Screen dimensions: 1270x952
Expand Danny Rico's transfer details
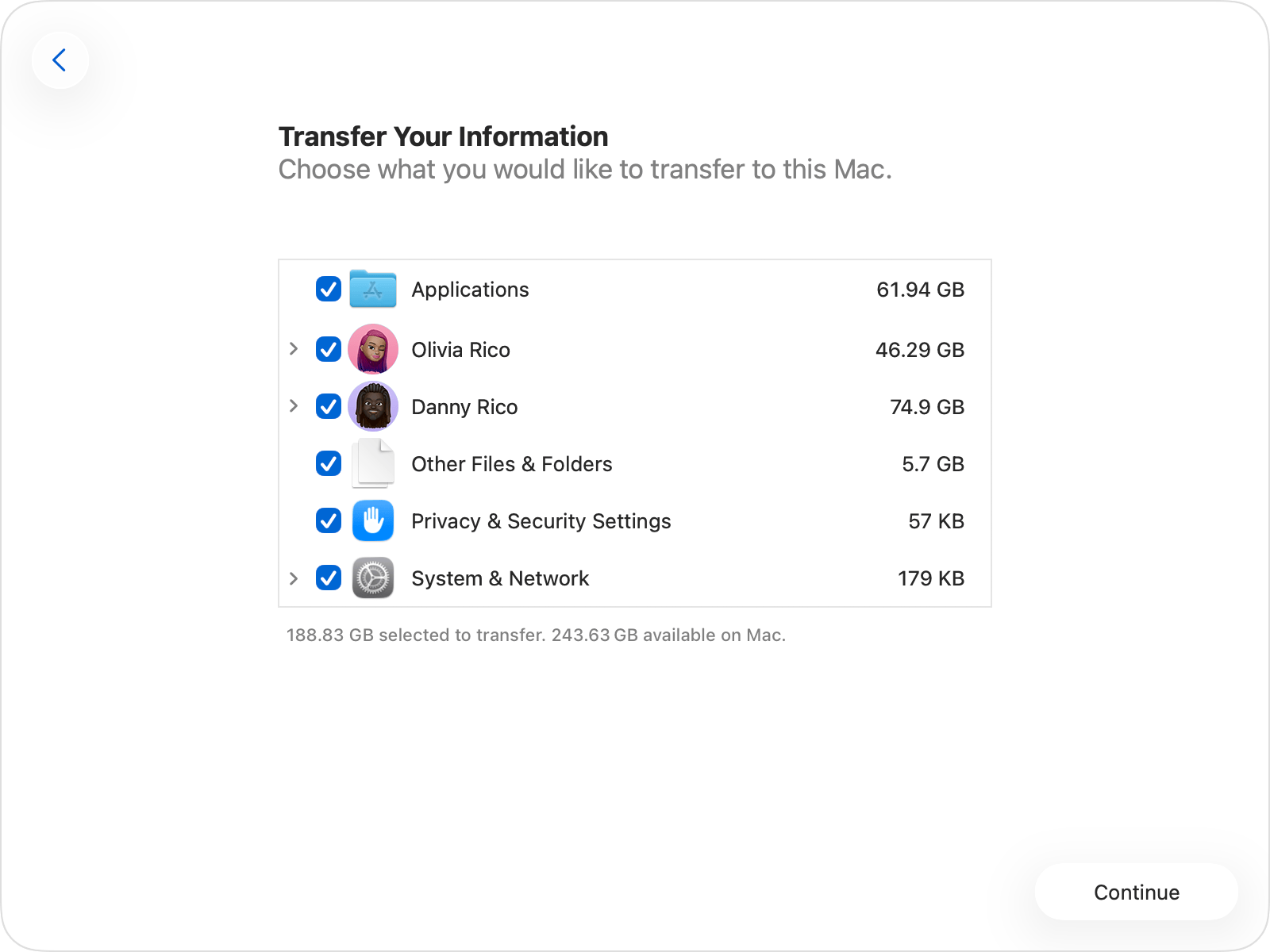click(294, 407)
